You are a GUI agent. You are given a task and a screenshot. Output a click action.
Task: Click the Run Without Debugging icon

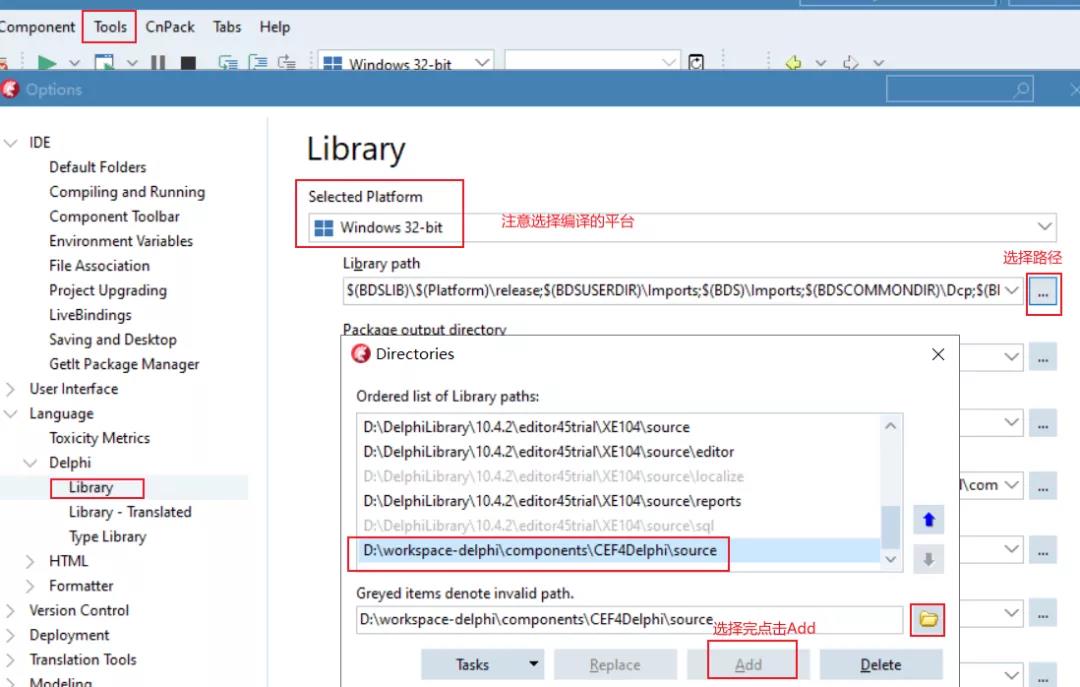click(104, 63)
